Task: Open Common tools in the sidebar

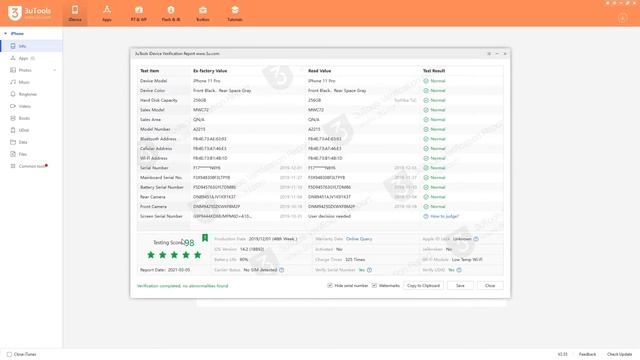Action: click(x=31, y=166)
